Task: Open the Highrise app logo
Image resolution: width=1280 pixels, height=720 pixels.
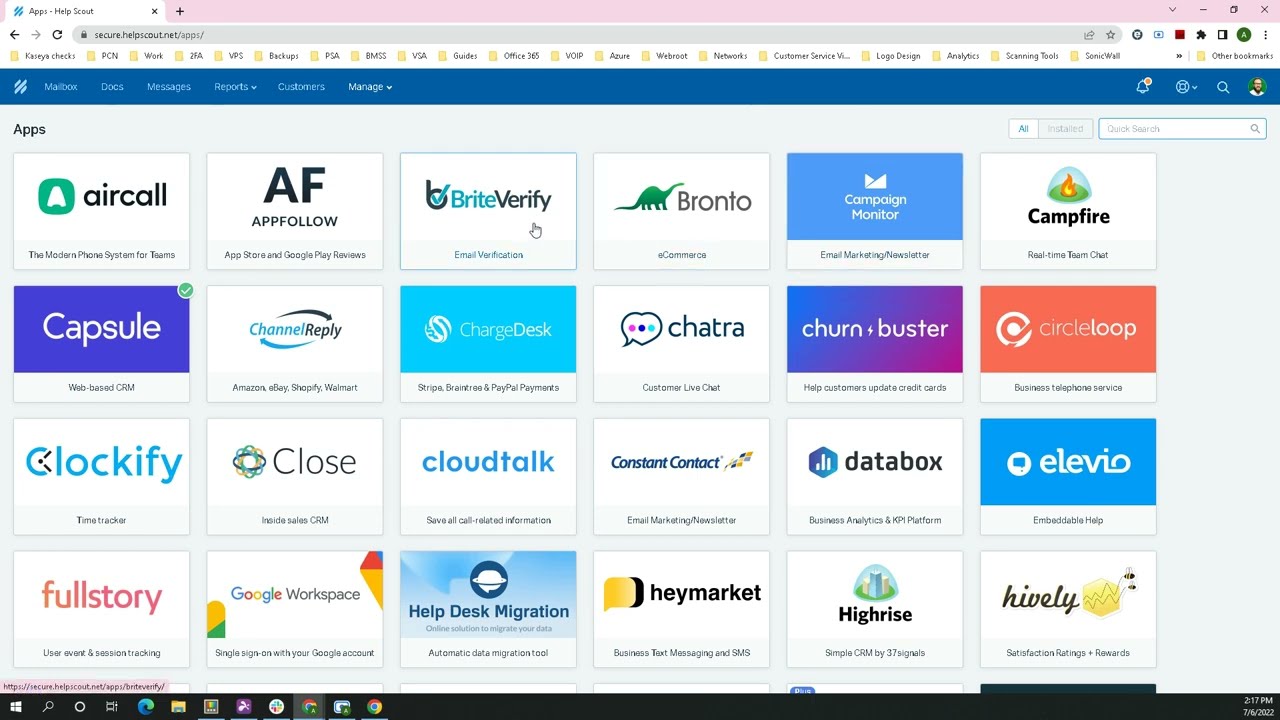Action: [875, 595]
